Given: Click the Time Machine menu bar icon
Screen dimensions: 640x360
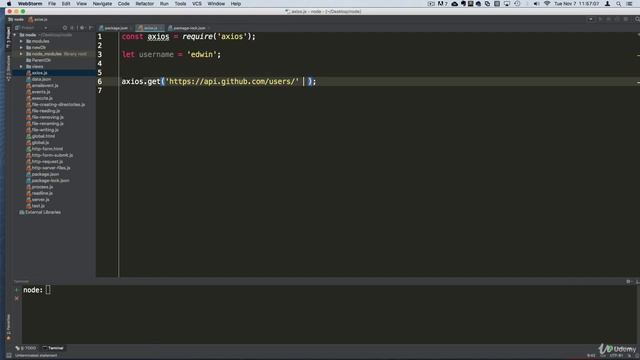Looking at the screenshot, I should coord(517,4).
